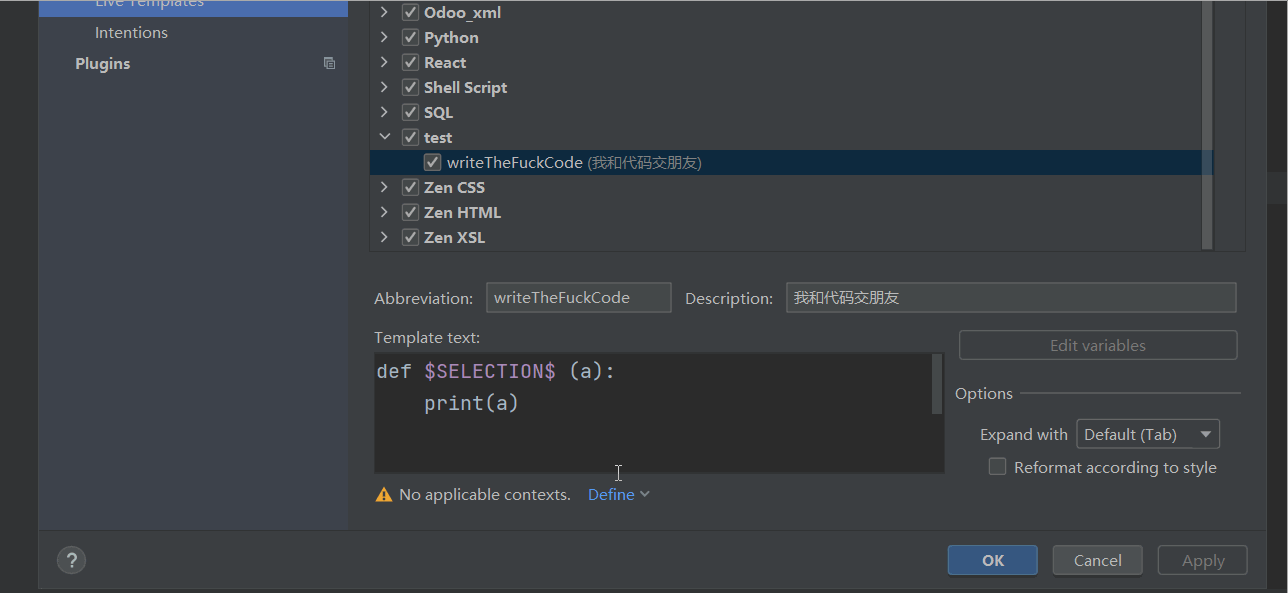Expand the Zen HTML template group
The width and height of the screenshot is (1288, 593).
point(384,212)
